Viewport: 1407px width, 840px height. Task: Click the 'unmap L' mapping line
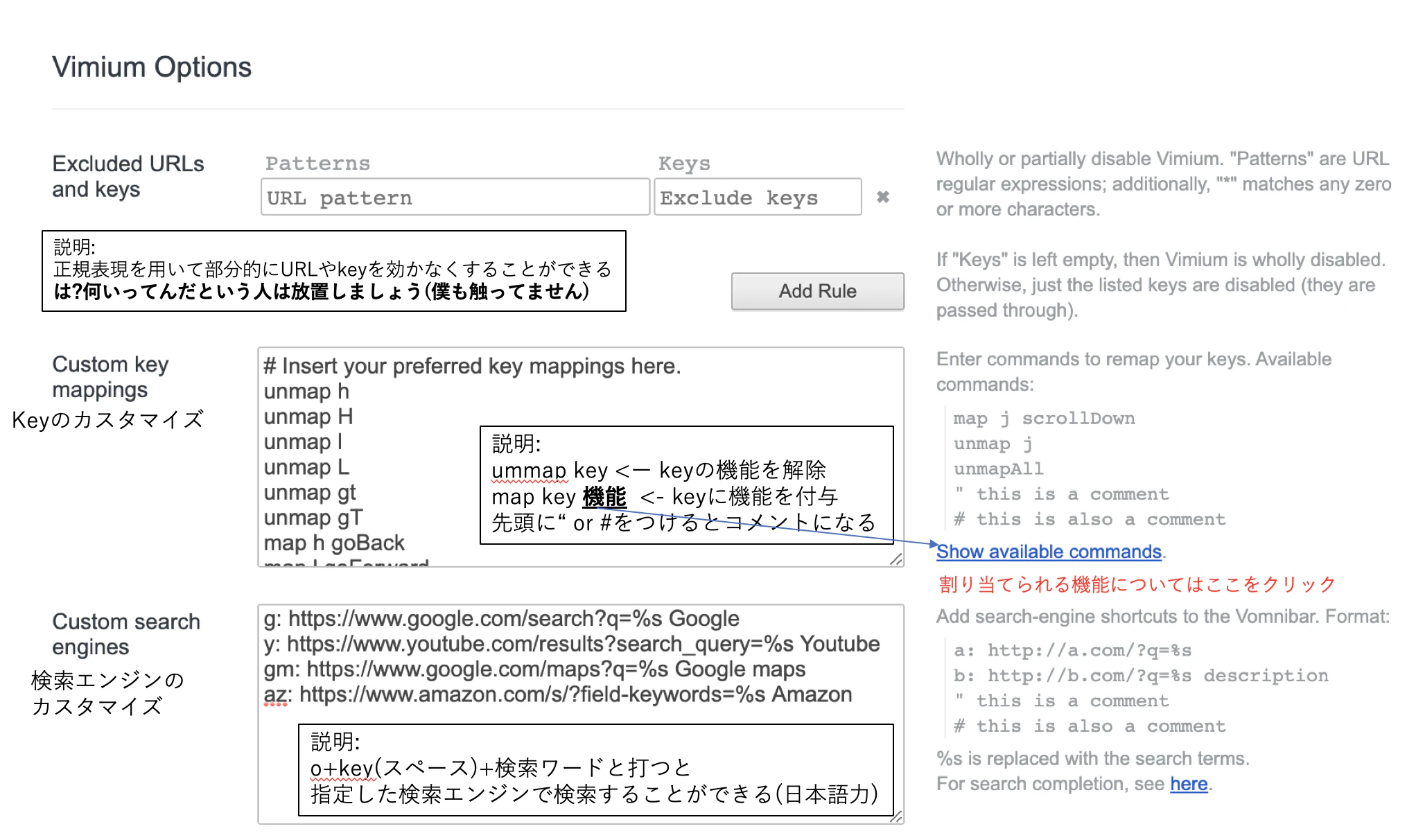click(306, 467)
